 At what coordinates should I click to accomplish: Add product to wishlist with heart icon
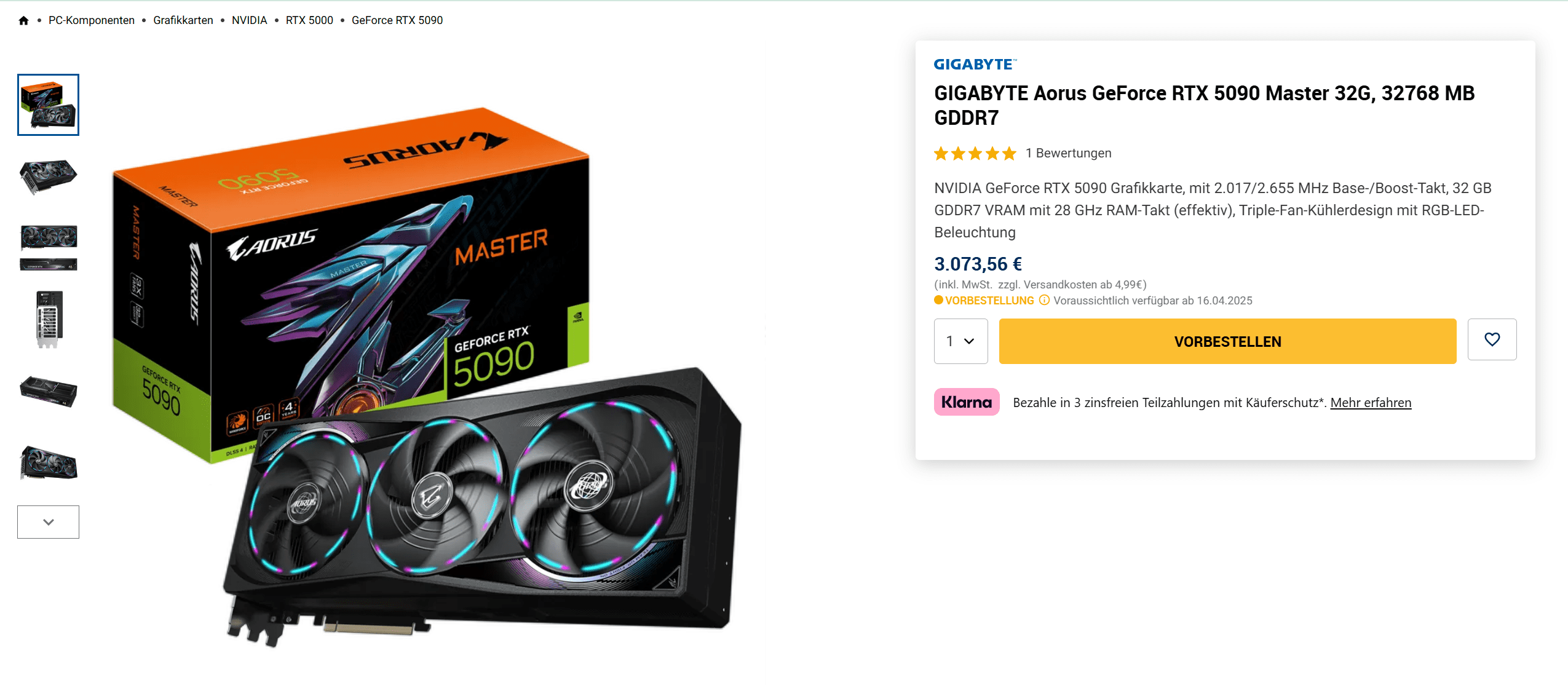coord(1492,339)
